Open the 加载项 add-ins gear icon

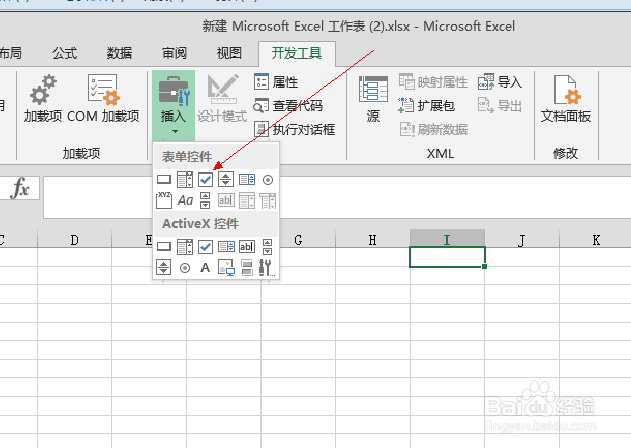(43, 99)
